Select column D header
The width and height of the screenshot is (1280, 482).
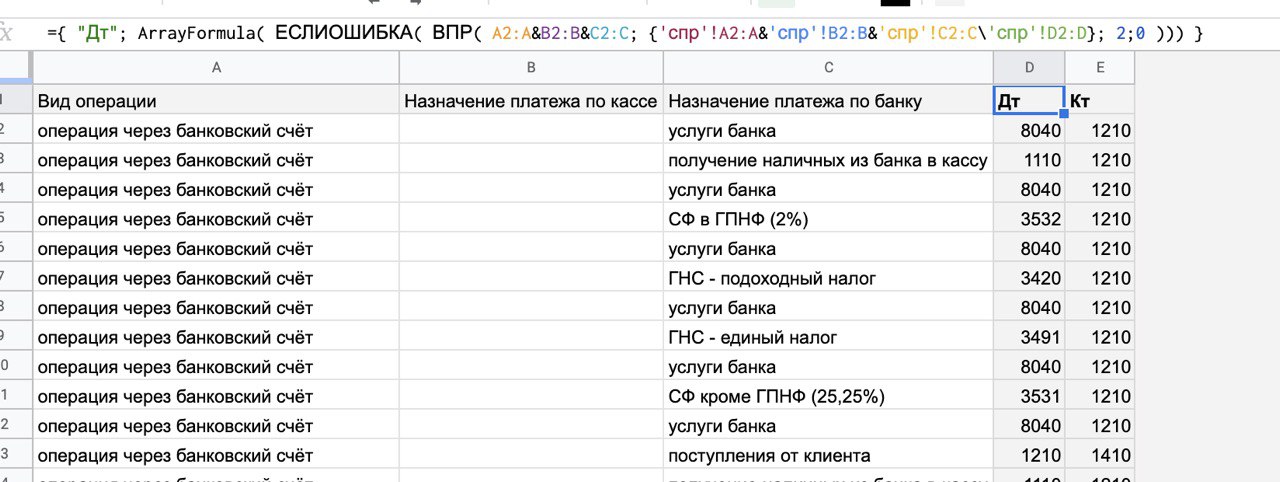1029,67
